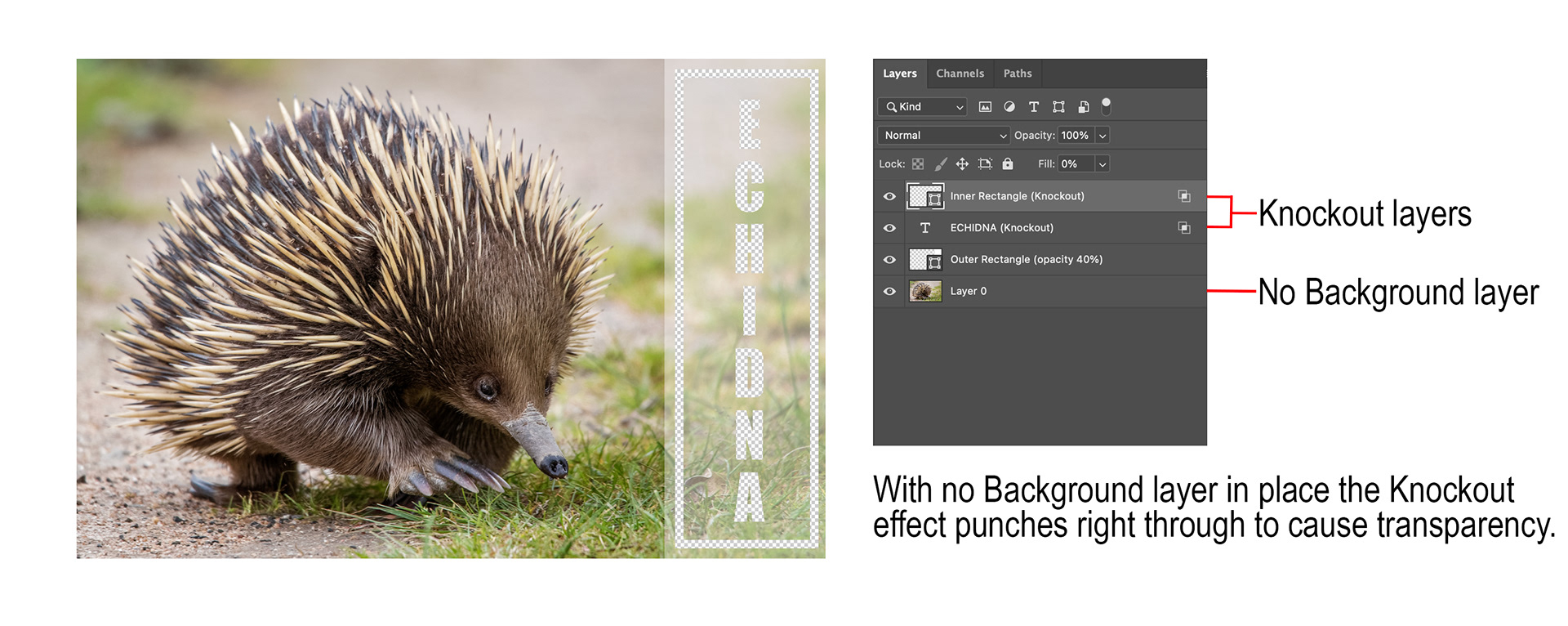Click the ECHIDNA type layer T icon
This screenshot has height=626, width=1568.
(x=925, y=228)
